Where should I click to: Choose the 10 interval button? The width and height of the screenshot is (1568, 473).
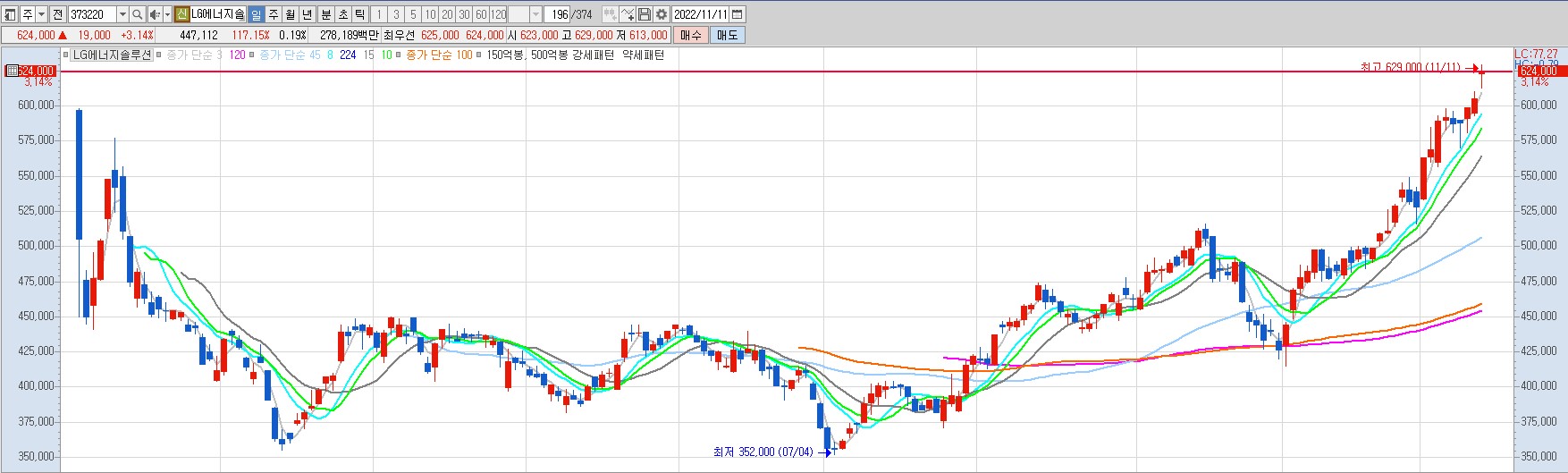[x=430, y=14]
